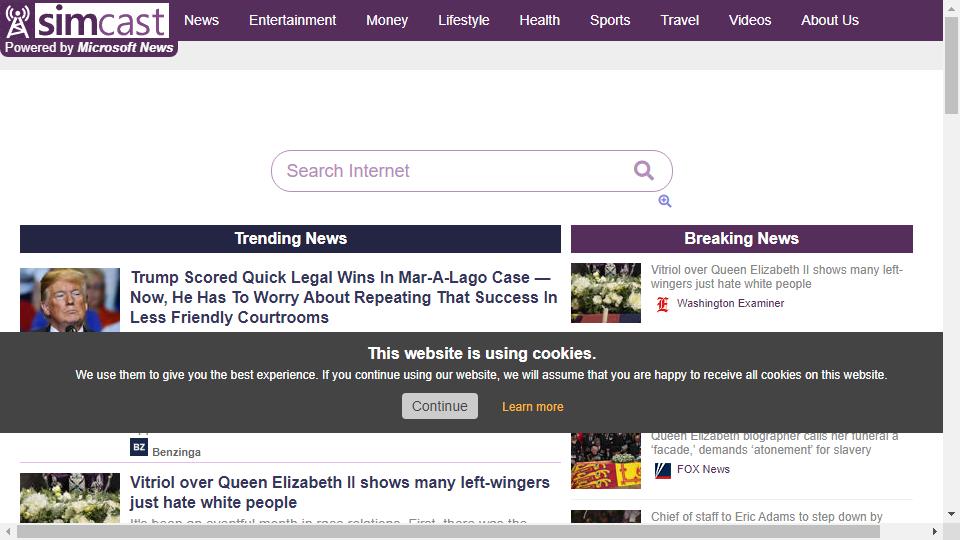The height and width of the screenshot is (540, 960).
Task: Click the horizontal scrollbar left arrow
Action: point(8,531)
